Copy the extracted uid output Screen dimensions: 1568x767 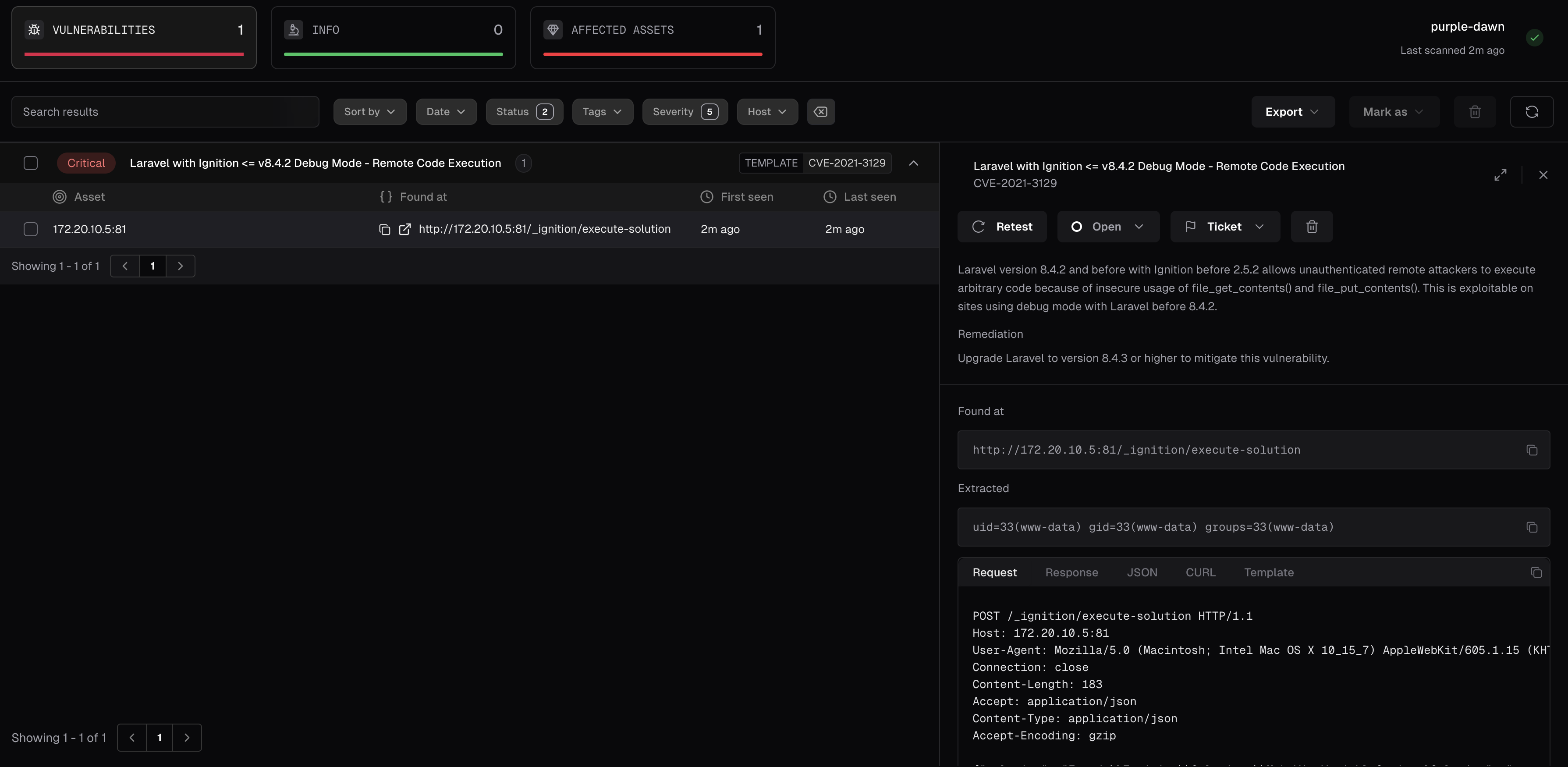1532,528
